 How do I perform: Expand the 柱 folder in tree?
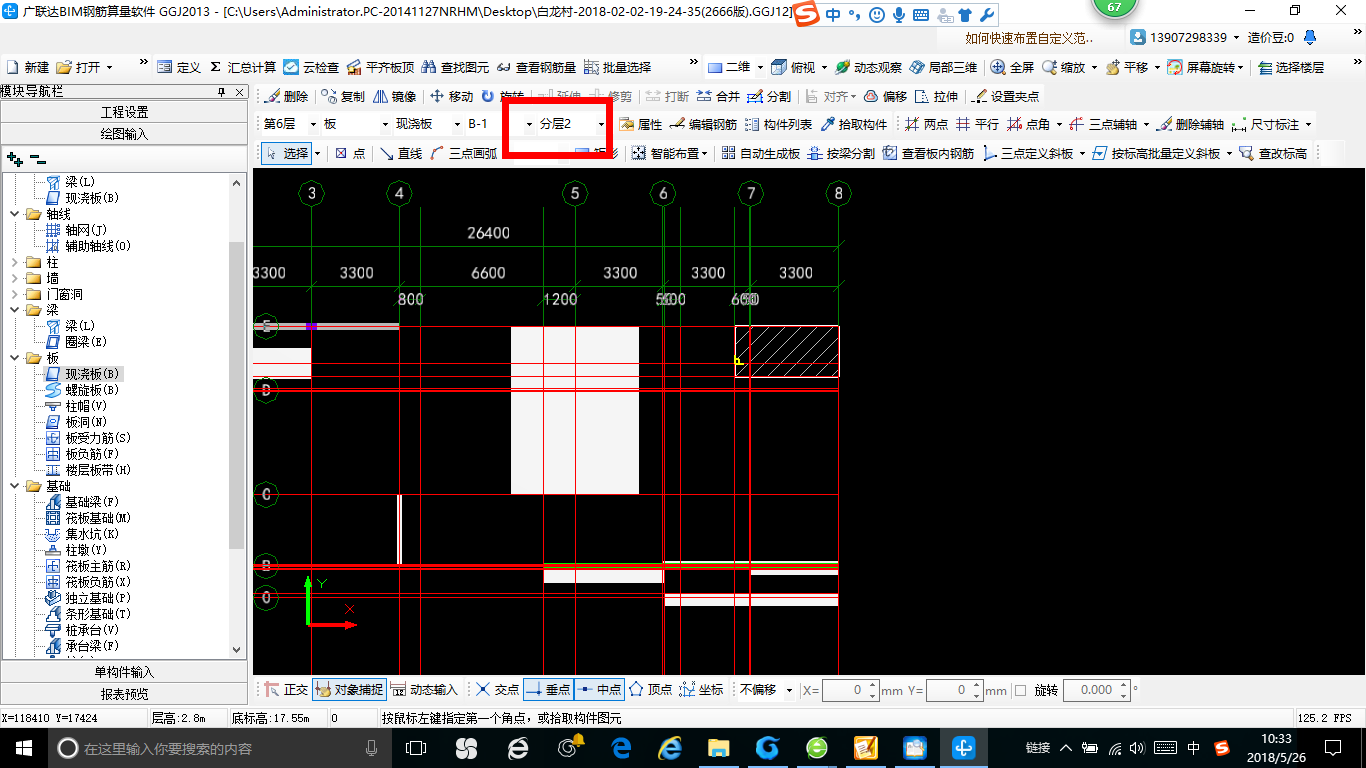click(14, 262)
